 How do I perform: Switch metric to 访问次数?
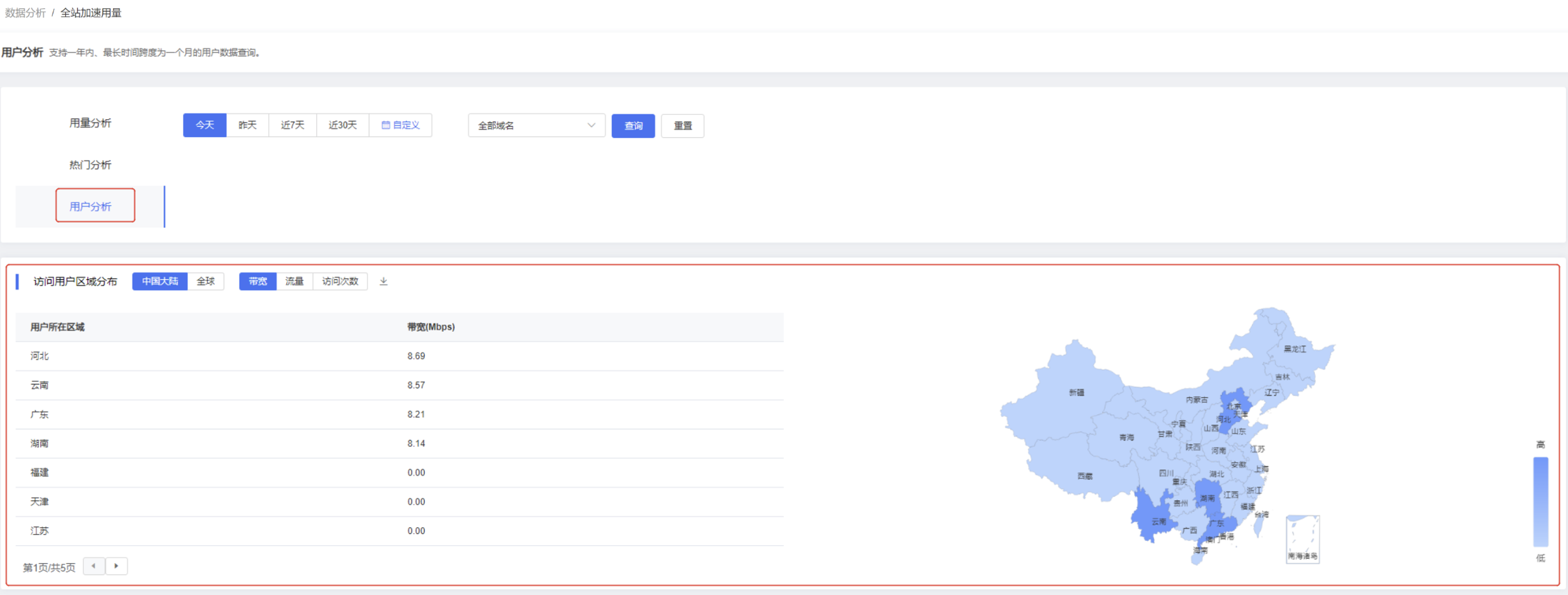tap(340, 281)
